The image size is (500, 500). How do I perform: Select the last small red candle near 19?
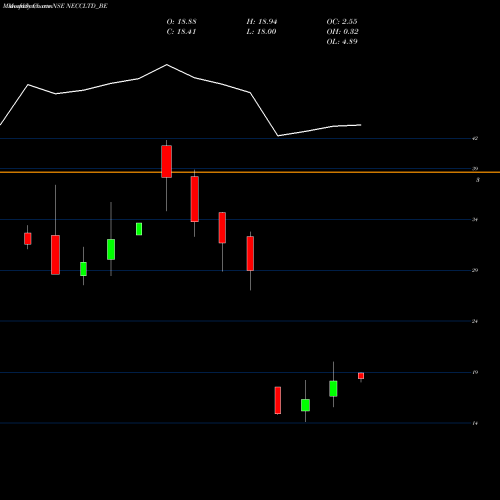coord(361,376)
